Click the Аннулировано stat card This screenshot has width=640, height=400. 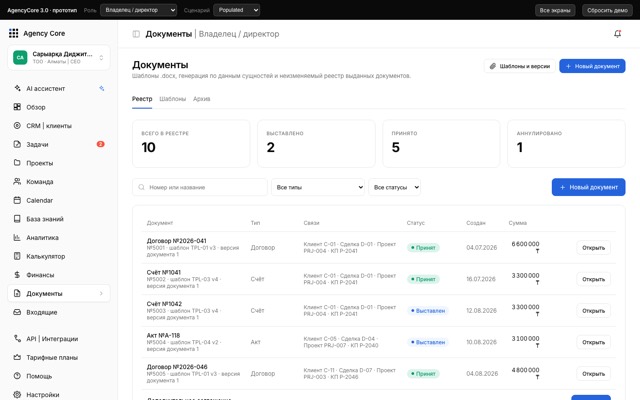(567, 143)
